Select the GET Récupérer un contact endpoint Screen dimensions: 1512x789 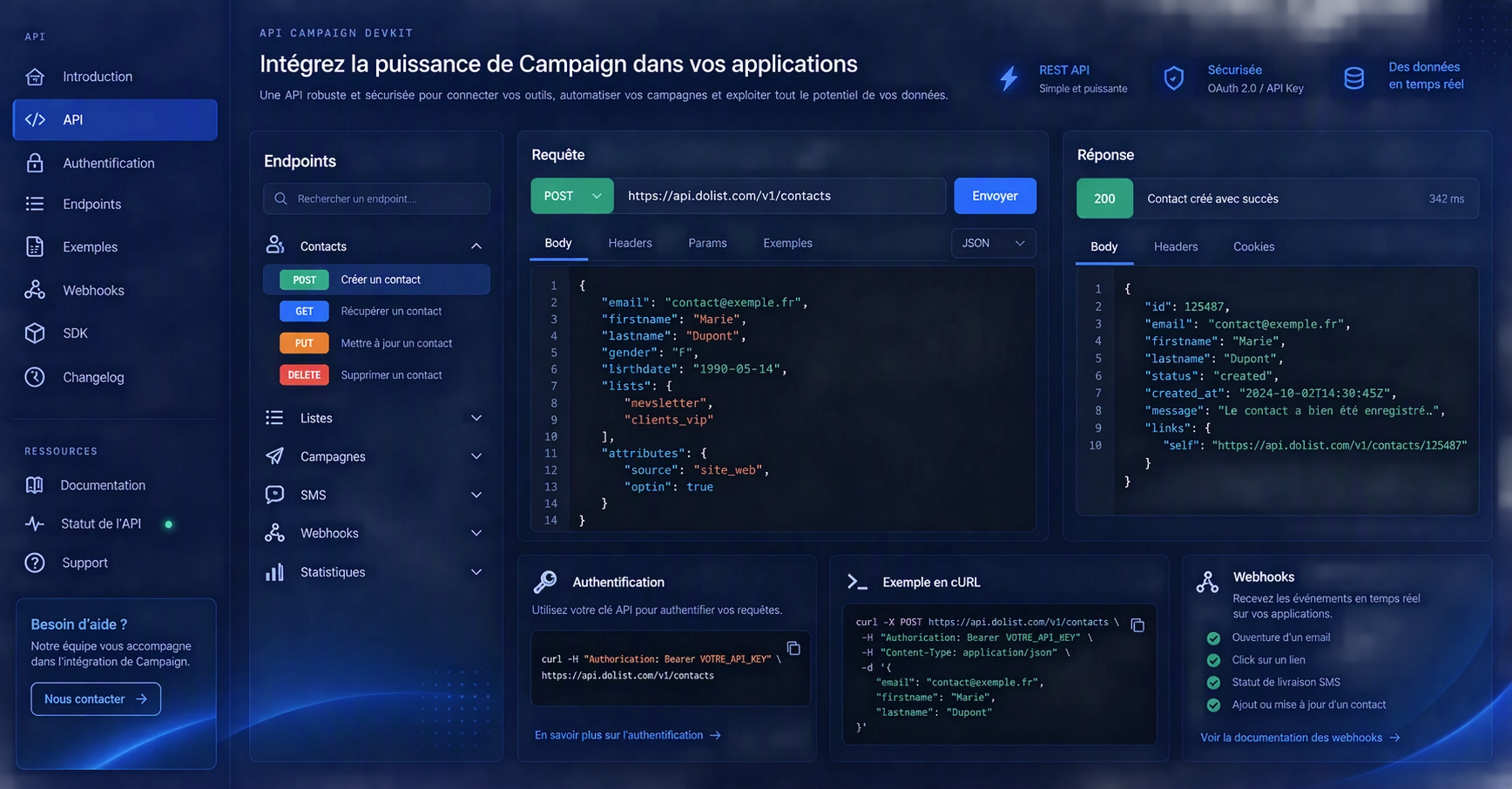(376, 311)
